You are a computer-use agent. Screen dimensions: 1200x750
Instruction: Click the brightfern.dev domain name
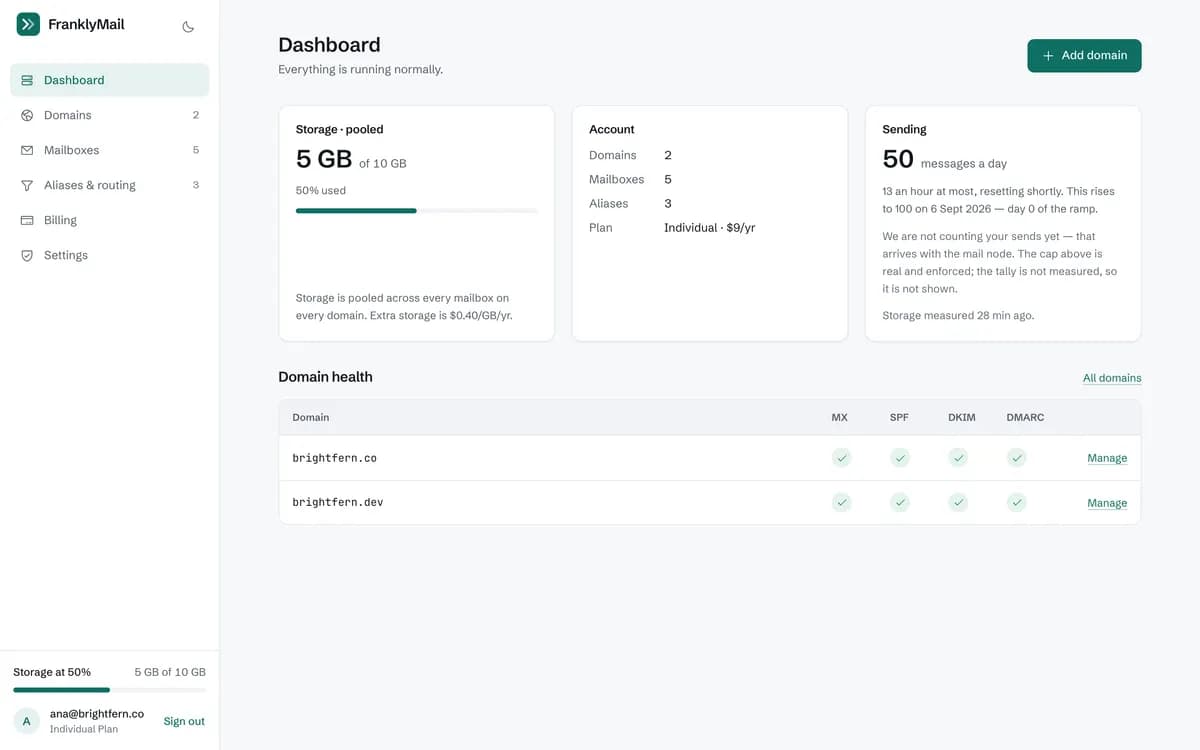pos(338,502)
